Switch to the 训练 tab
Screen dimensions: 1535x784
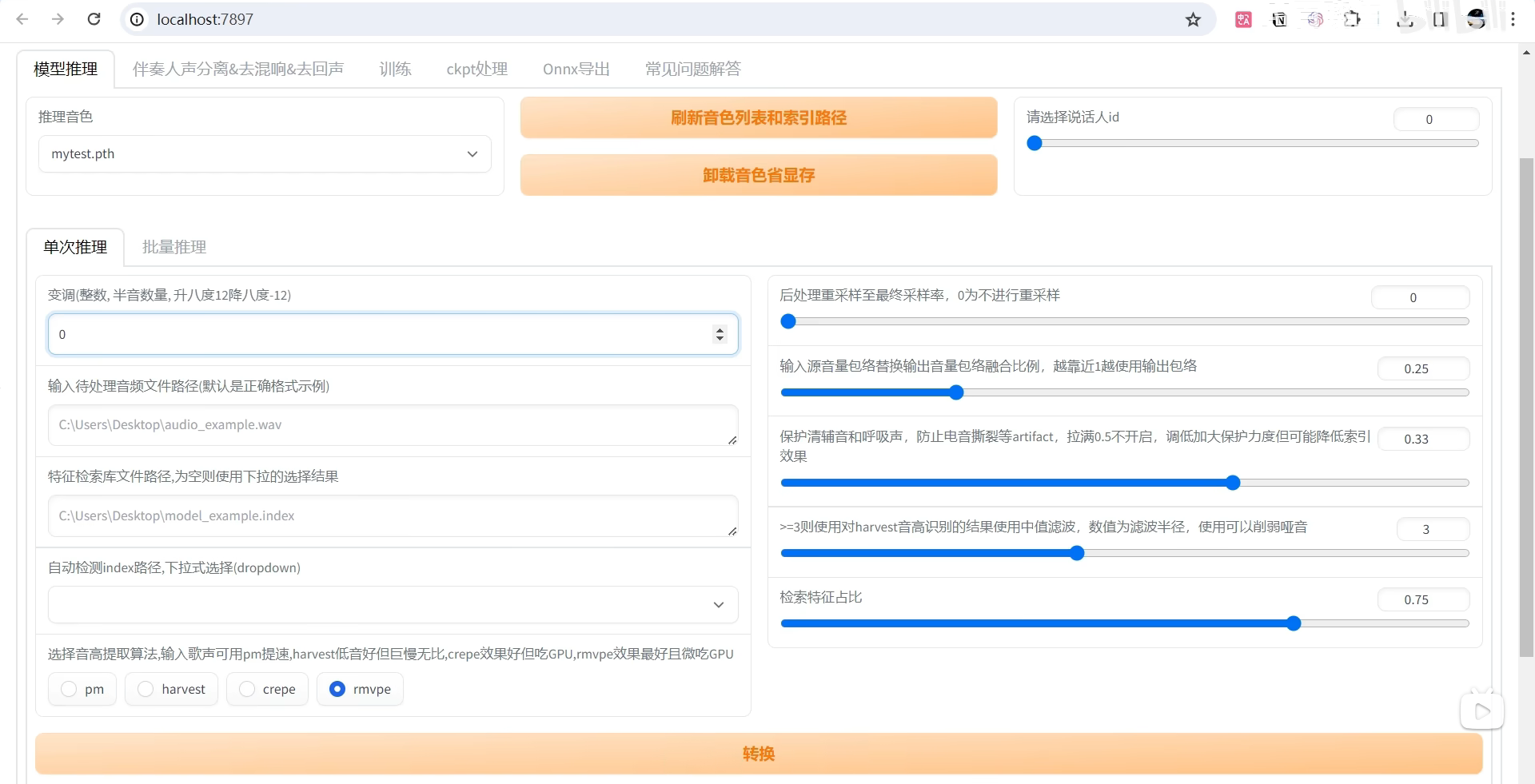tap(395, 69)
